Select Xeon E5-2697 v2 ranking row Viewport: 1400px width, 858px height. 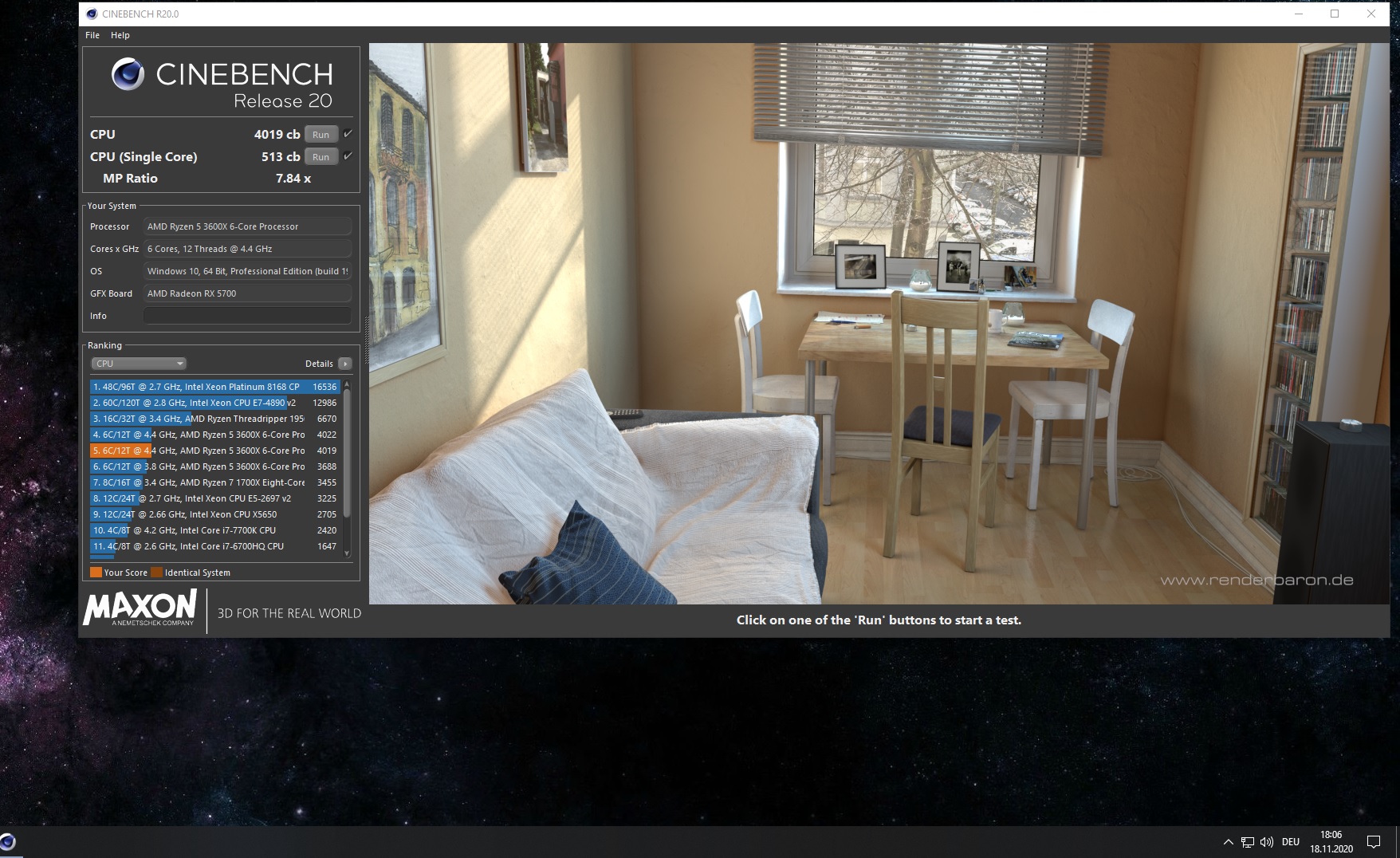tap(215, 498)
